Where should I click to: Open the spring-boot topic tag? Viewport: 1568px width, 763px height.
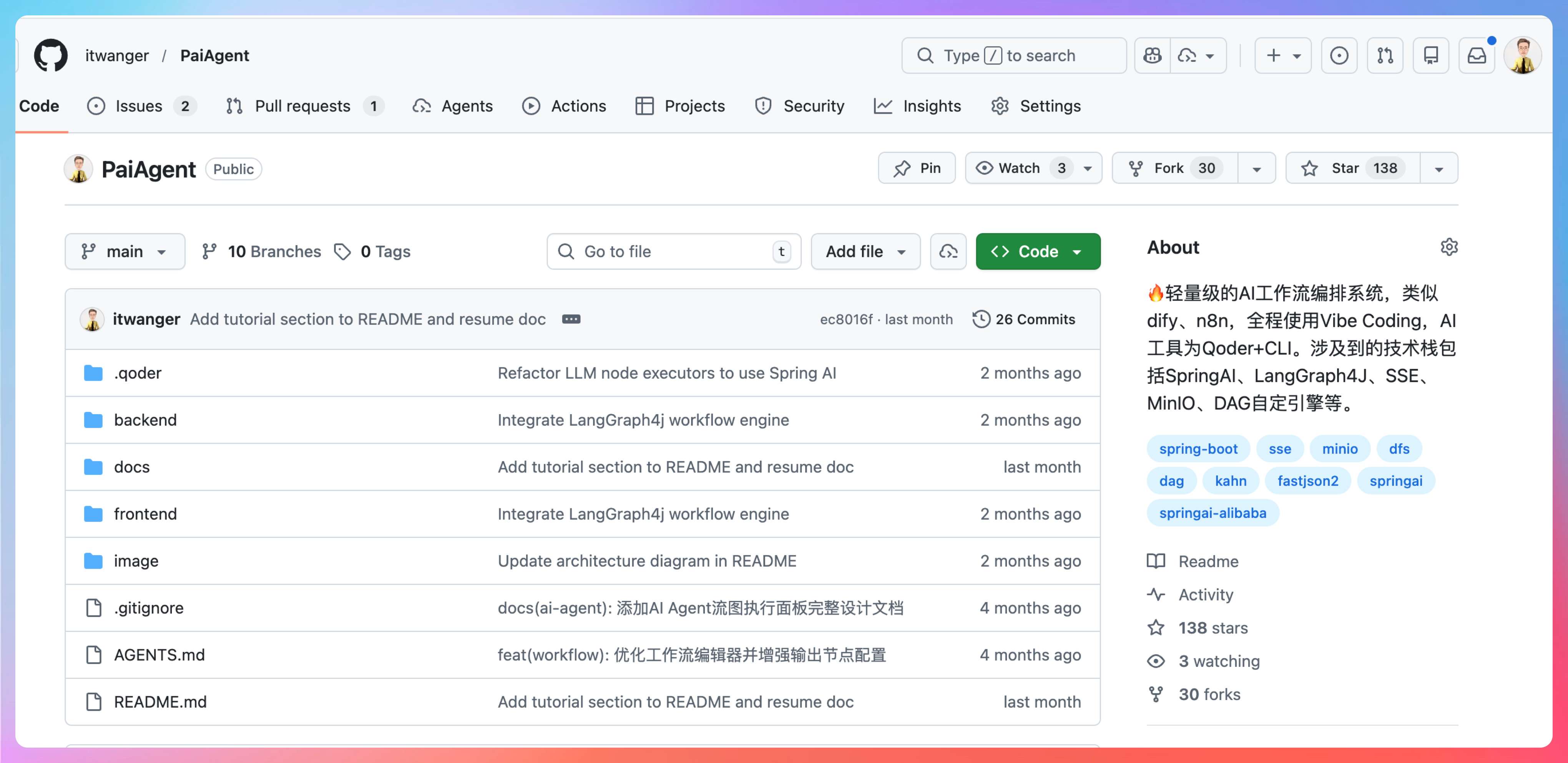1198,449
